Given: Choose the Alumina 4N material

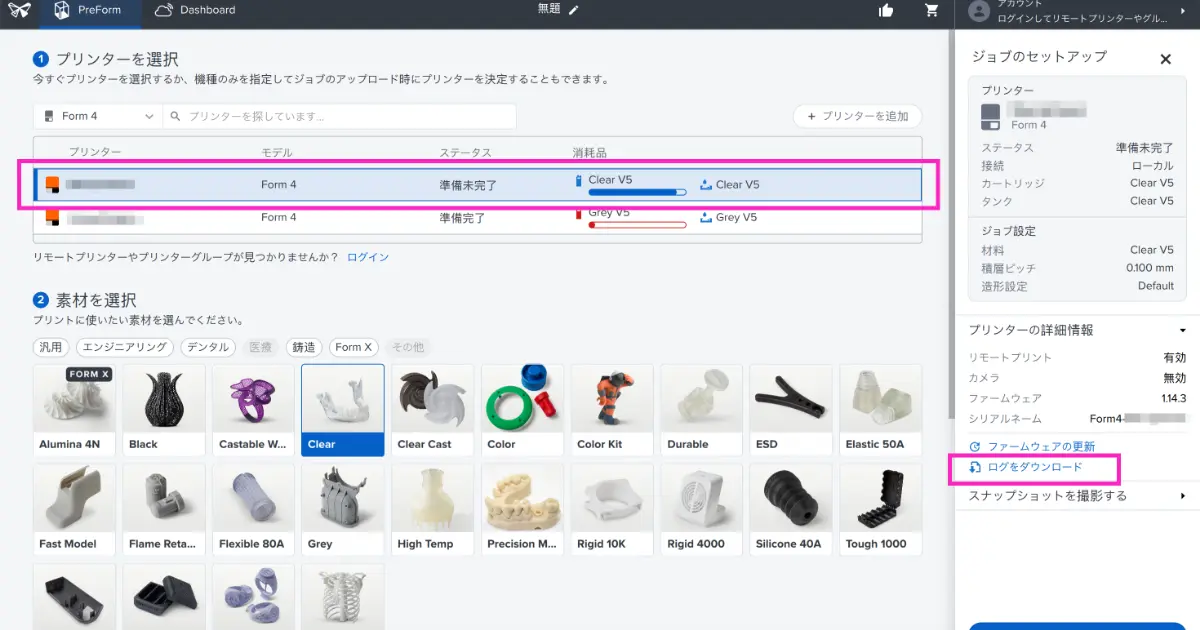Looking at the screenshot, I should click(x=75, y=410).
